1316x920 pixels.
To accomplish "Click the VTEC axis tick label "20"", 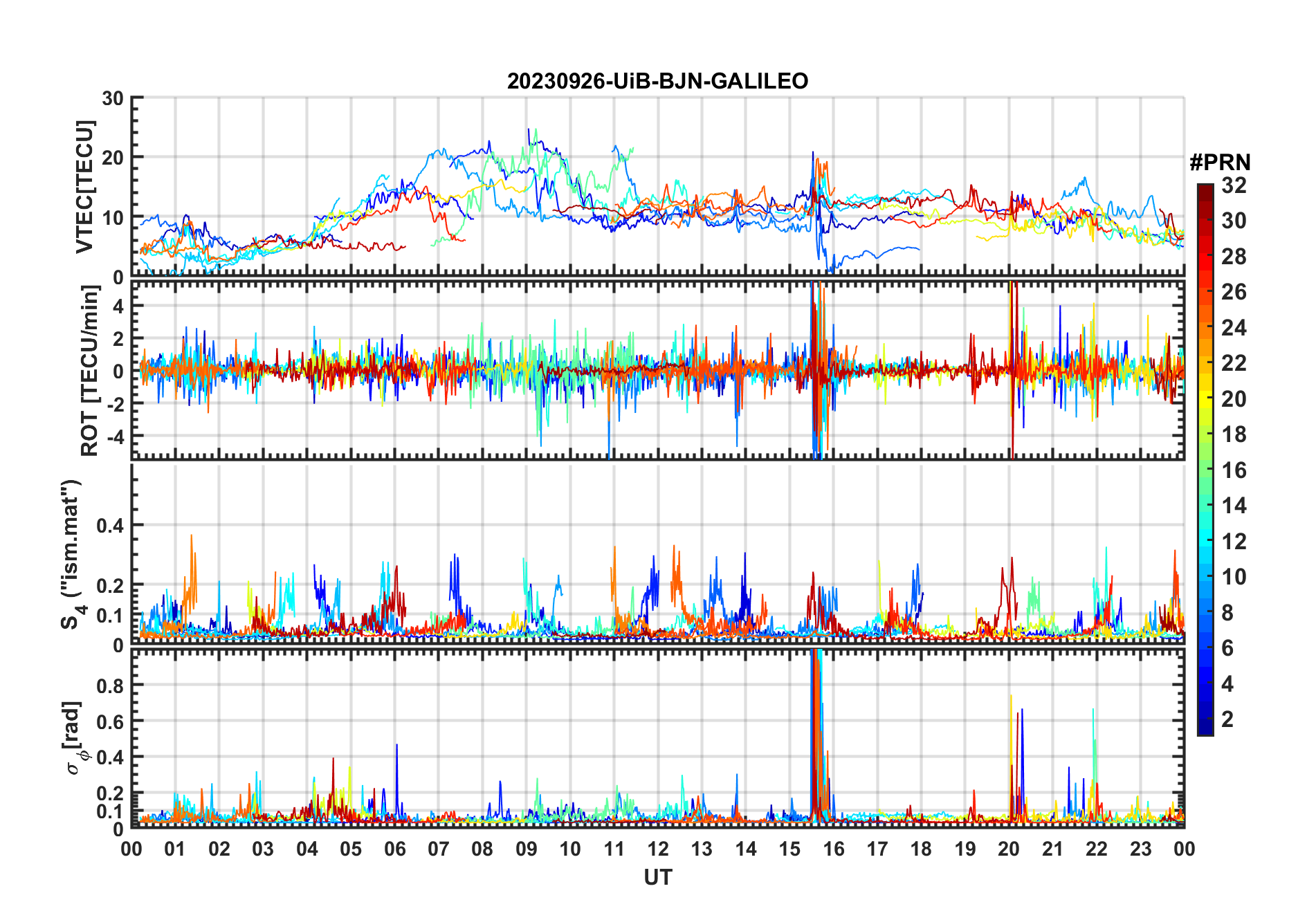I will 113,158.
